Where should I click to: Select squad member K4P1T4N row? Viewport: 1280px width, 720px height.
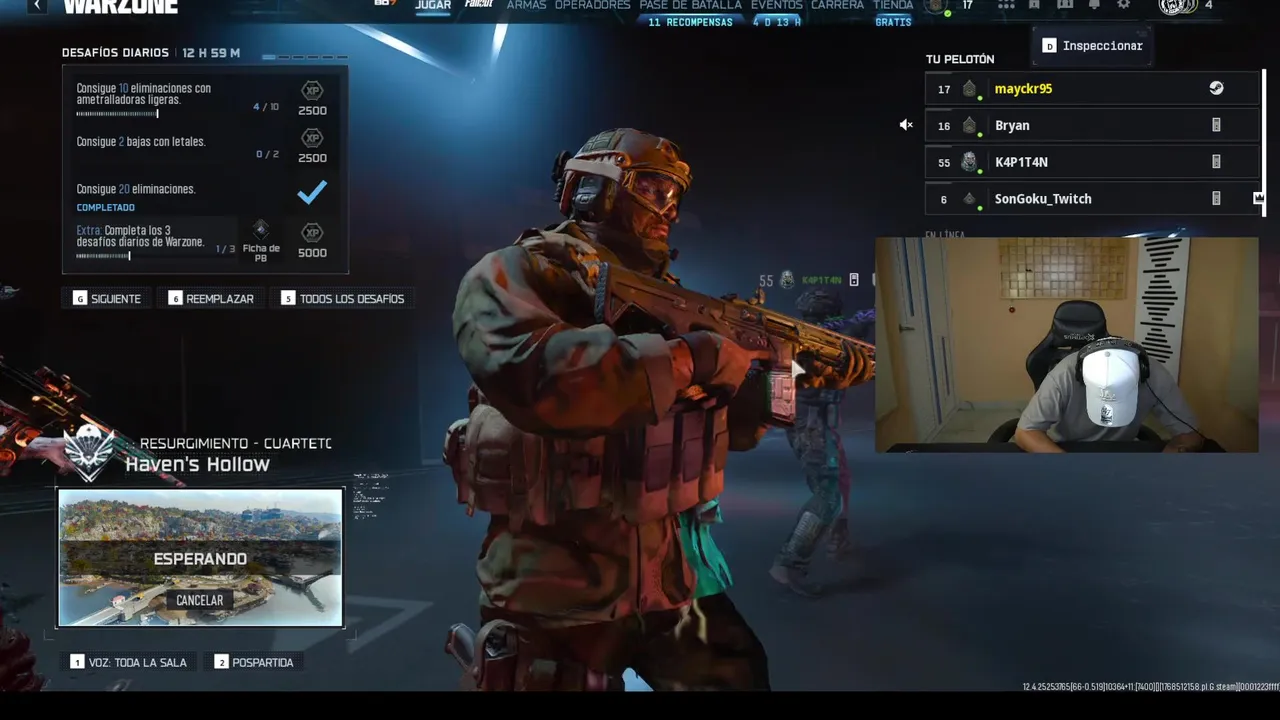click(x=1092, y=162)
